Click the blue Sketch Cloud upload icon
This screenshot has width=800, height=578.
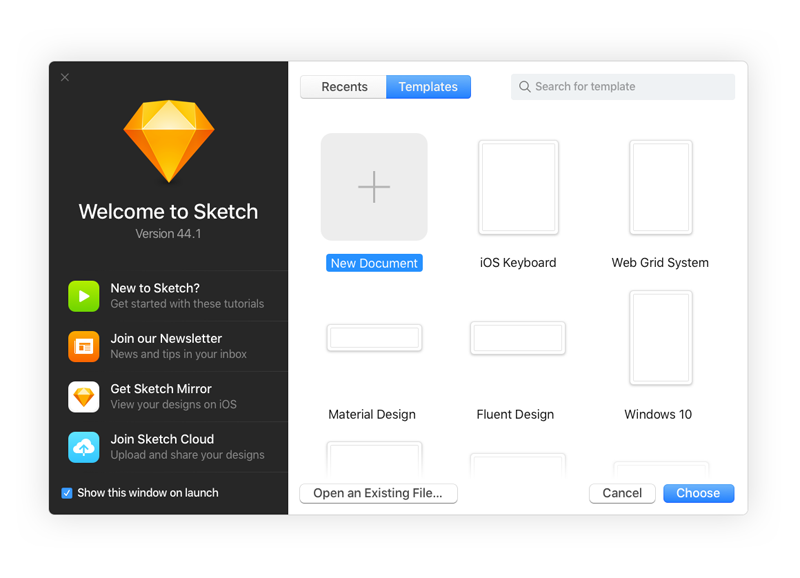84,446
